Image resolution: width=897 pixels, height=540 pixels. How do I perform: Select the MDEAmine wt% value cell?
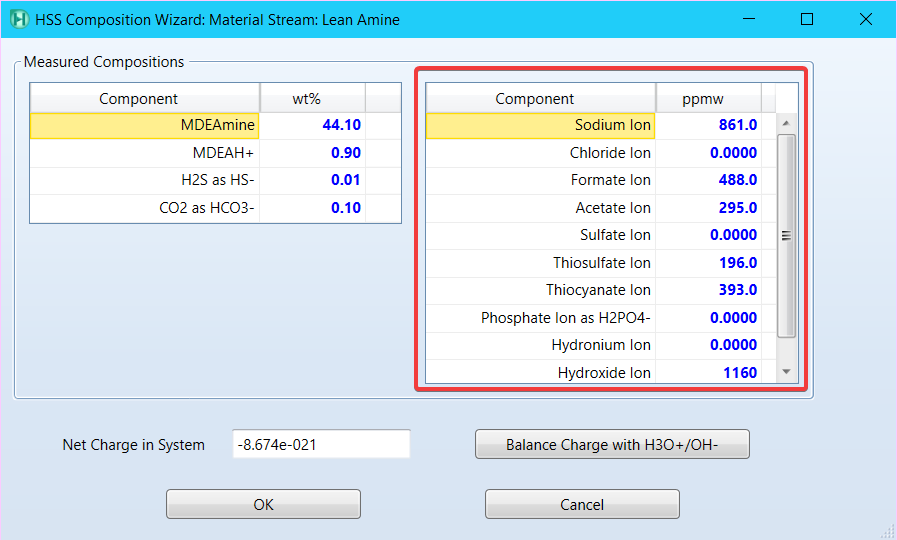tap(312, 125)
